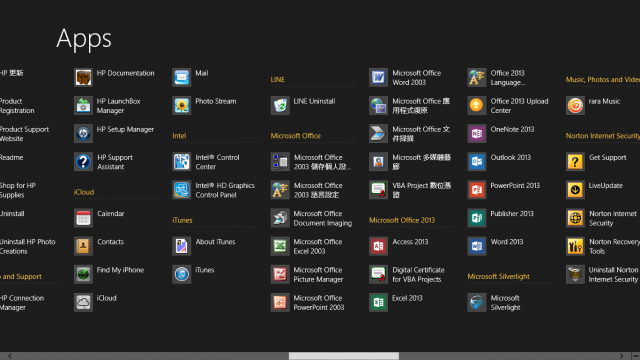Launch PowerPoint 2013 icon
640x360 pixels.
point(477,190)
